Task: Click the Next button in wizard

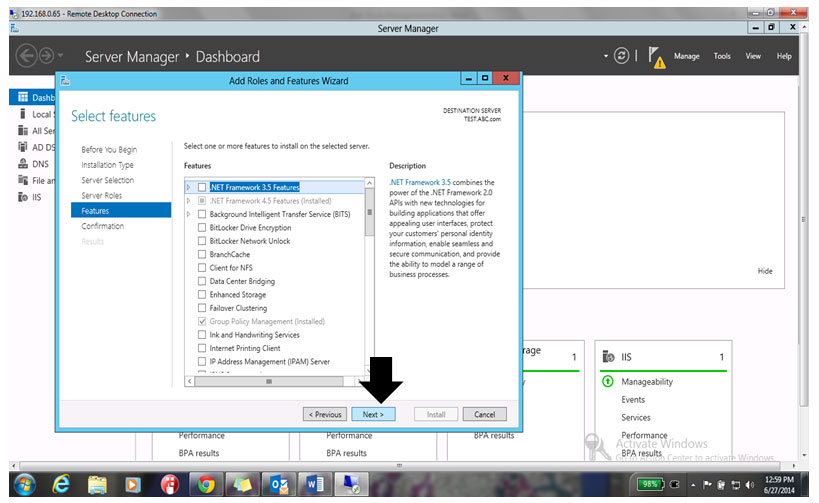Action: (x=373, y=414)
